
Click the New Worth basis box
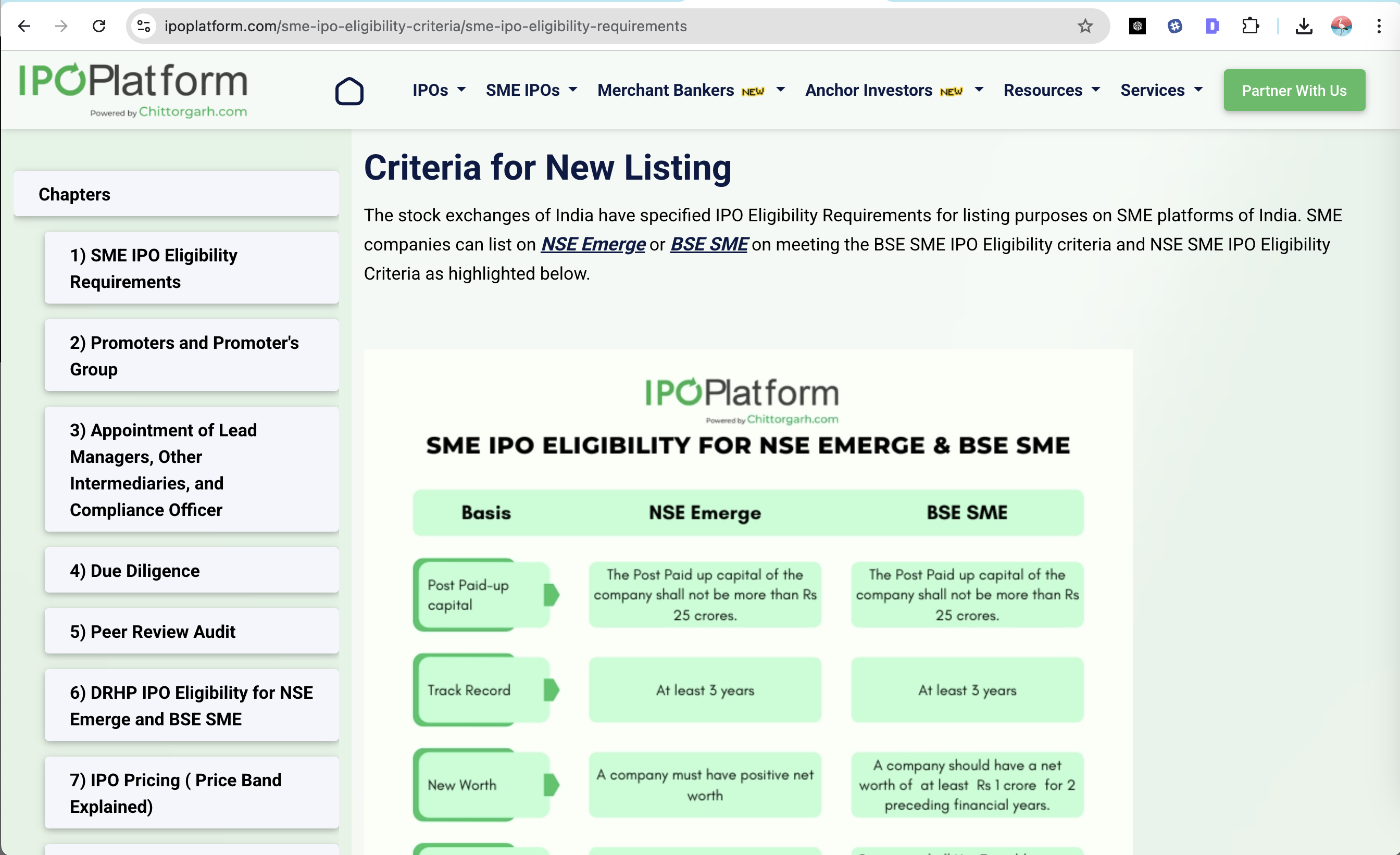[485, 785]
